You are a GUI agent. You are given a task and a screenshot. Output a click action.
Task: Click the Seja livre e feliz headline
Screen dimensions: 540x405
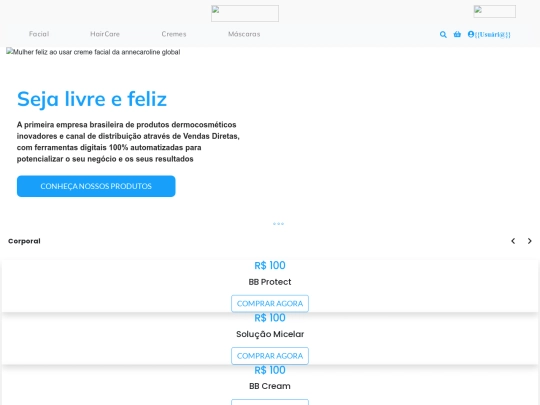pos(92,99)
